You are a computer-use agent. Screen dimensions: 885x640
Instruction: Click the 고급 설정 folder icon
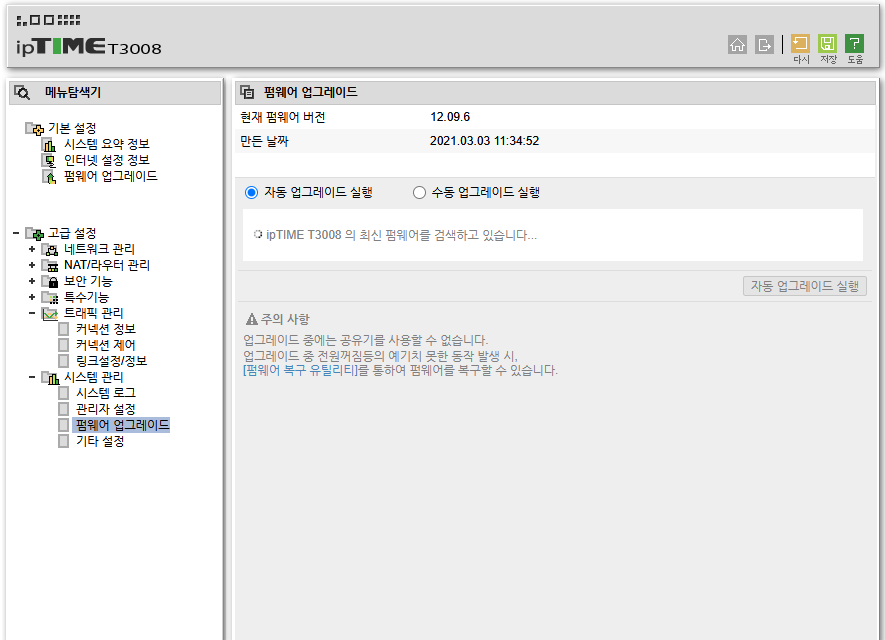coord(34,234)
